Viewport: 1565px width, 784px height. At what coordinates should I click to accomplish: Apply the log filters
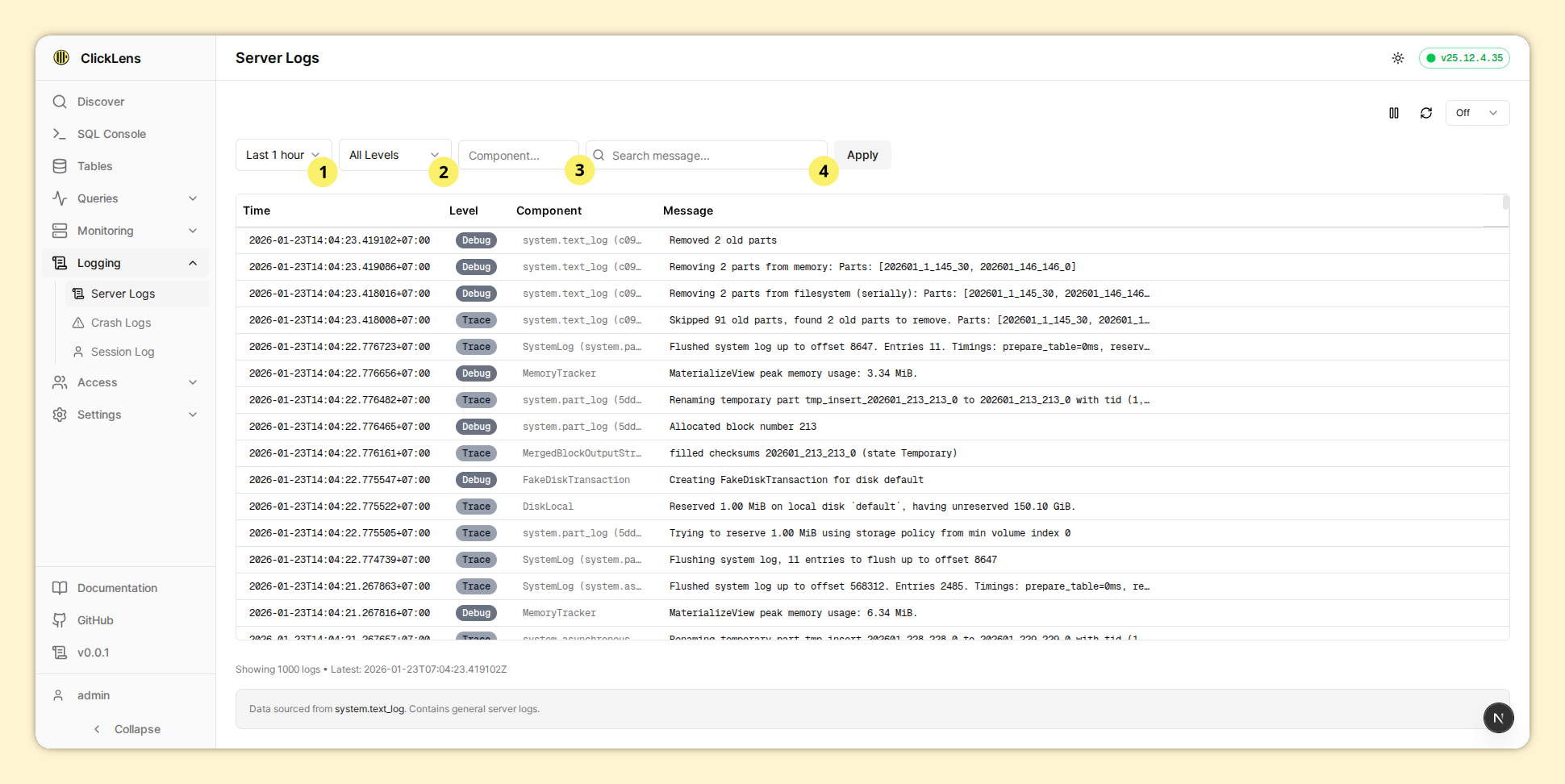(x=862, y=155)
